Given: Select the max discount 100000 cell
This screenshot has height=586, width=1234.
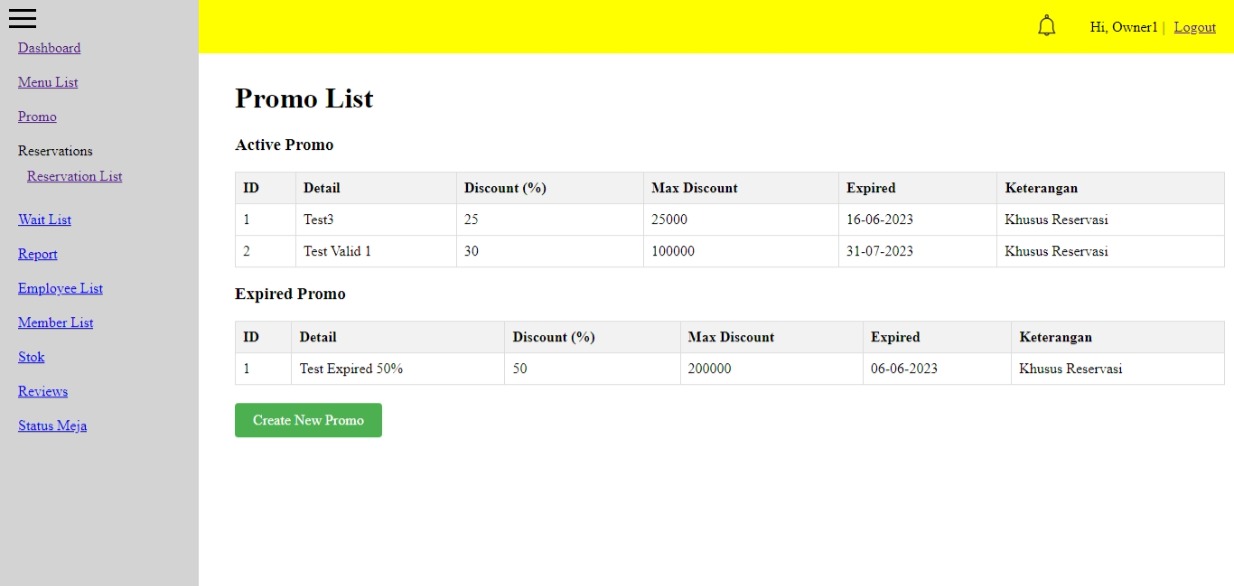Looking at the screenshot, I should (x=741, y=251).
